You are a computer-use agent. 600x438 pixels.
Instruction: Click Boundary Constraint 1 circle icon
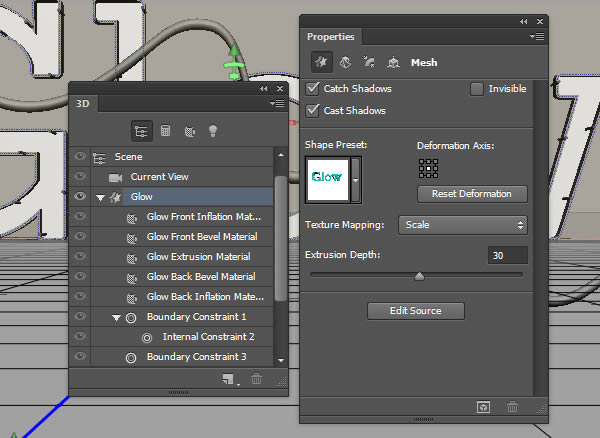131,317
